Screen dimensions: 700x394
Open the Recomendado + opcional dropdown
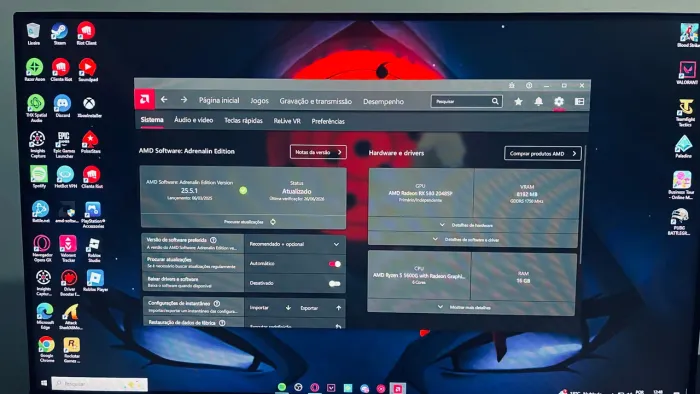[x=295, y=244]
